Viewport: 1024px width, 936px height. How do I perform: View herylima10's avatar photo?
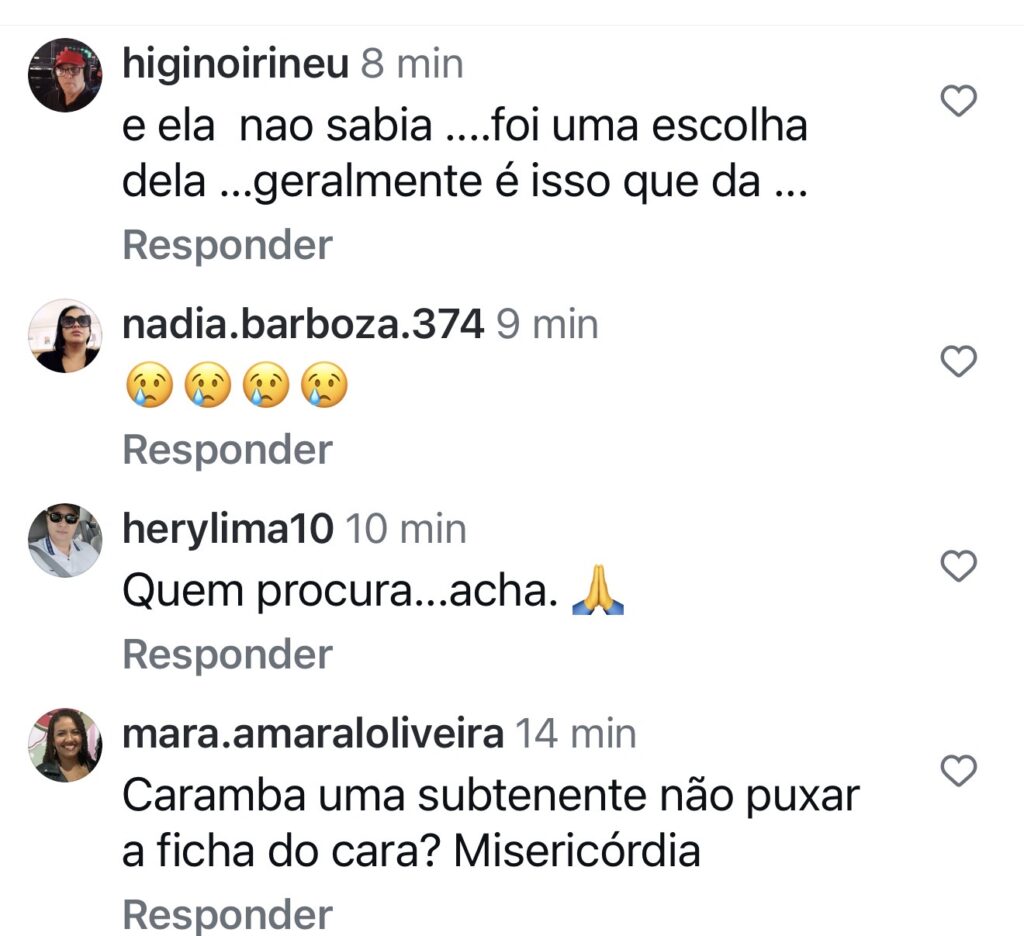(64, 540)
